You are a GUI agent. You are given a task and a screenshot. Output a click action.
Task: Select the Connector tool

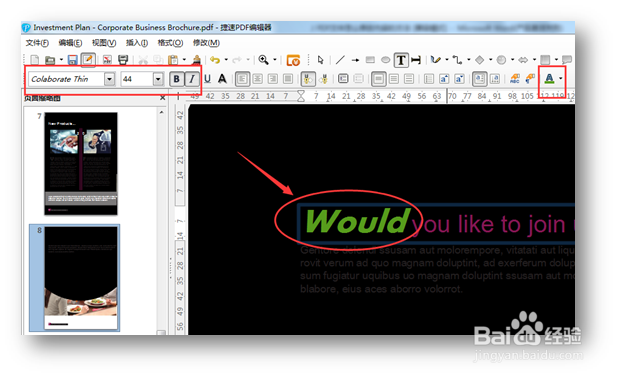(x=457, y=60)
